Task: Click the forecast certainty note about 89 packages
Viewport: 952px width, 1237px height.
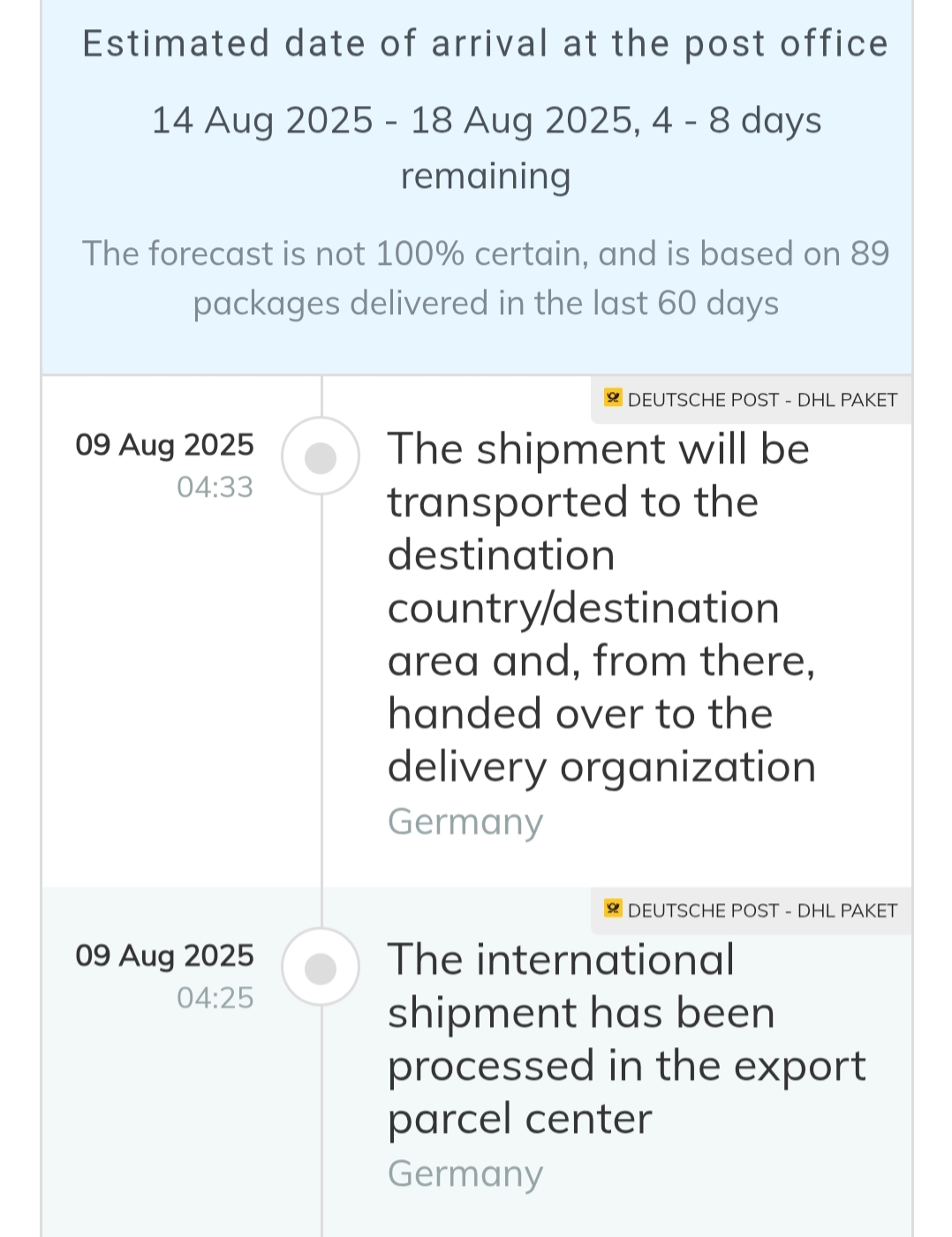Action: 486,278
